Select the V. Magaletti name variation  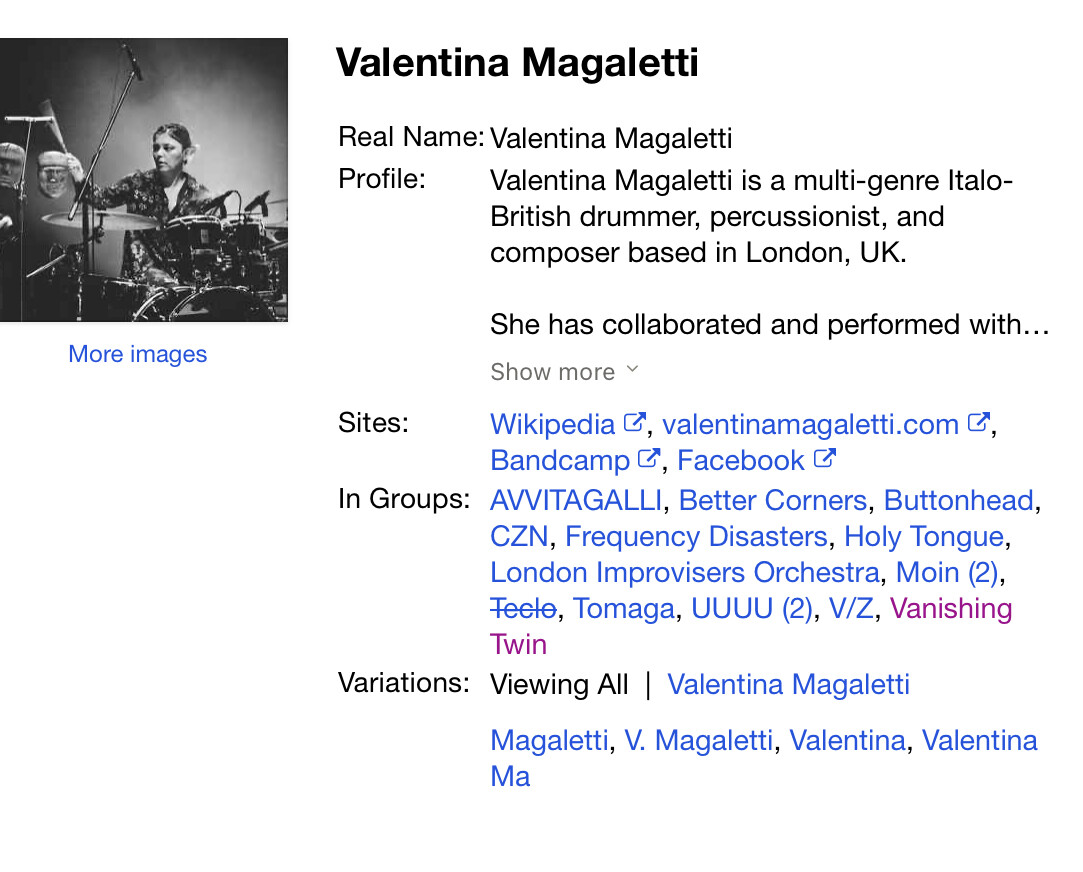698,740
